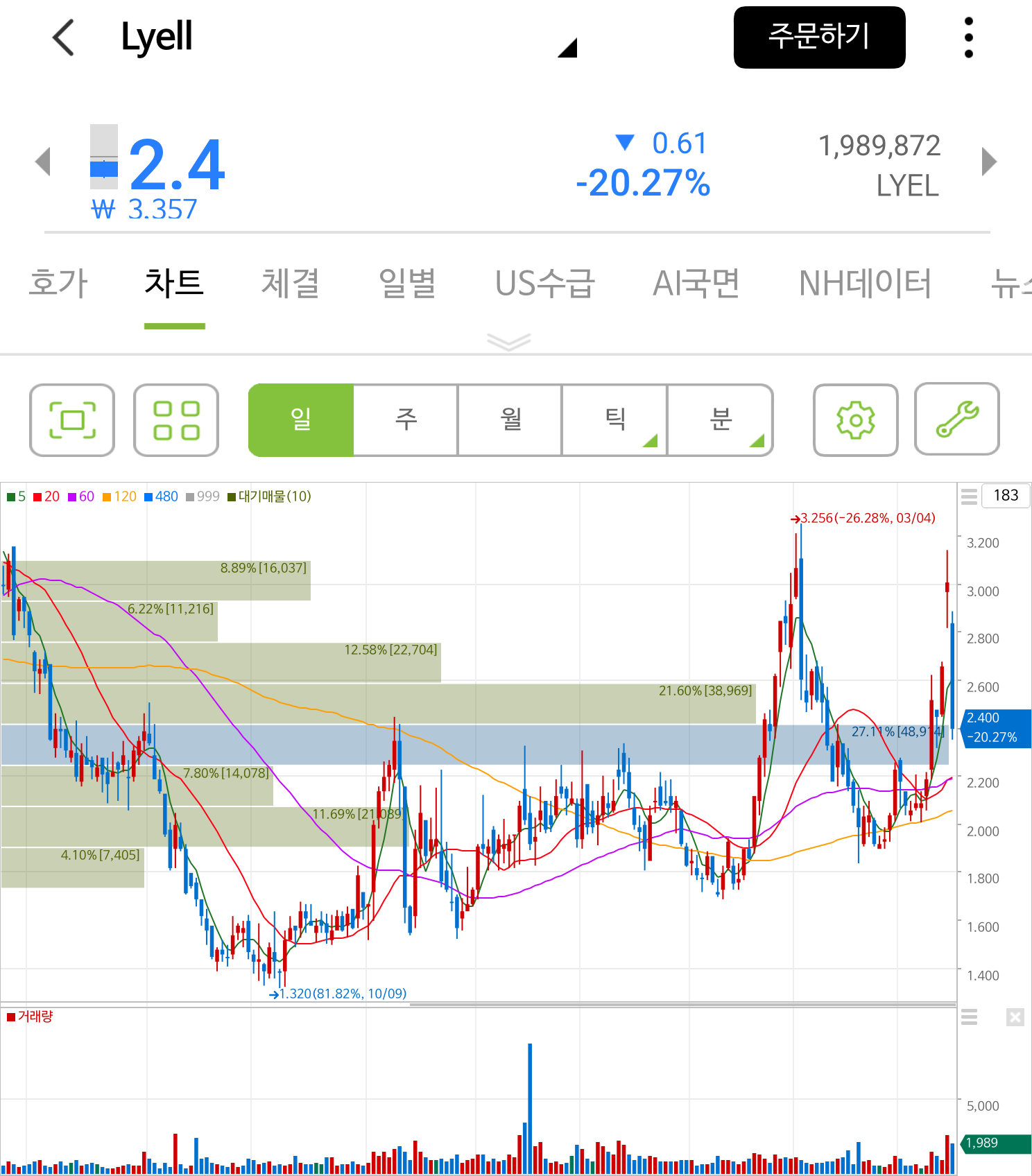Tap the 주문하기 order button

click(x=820, y=37)
